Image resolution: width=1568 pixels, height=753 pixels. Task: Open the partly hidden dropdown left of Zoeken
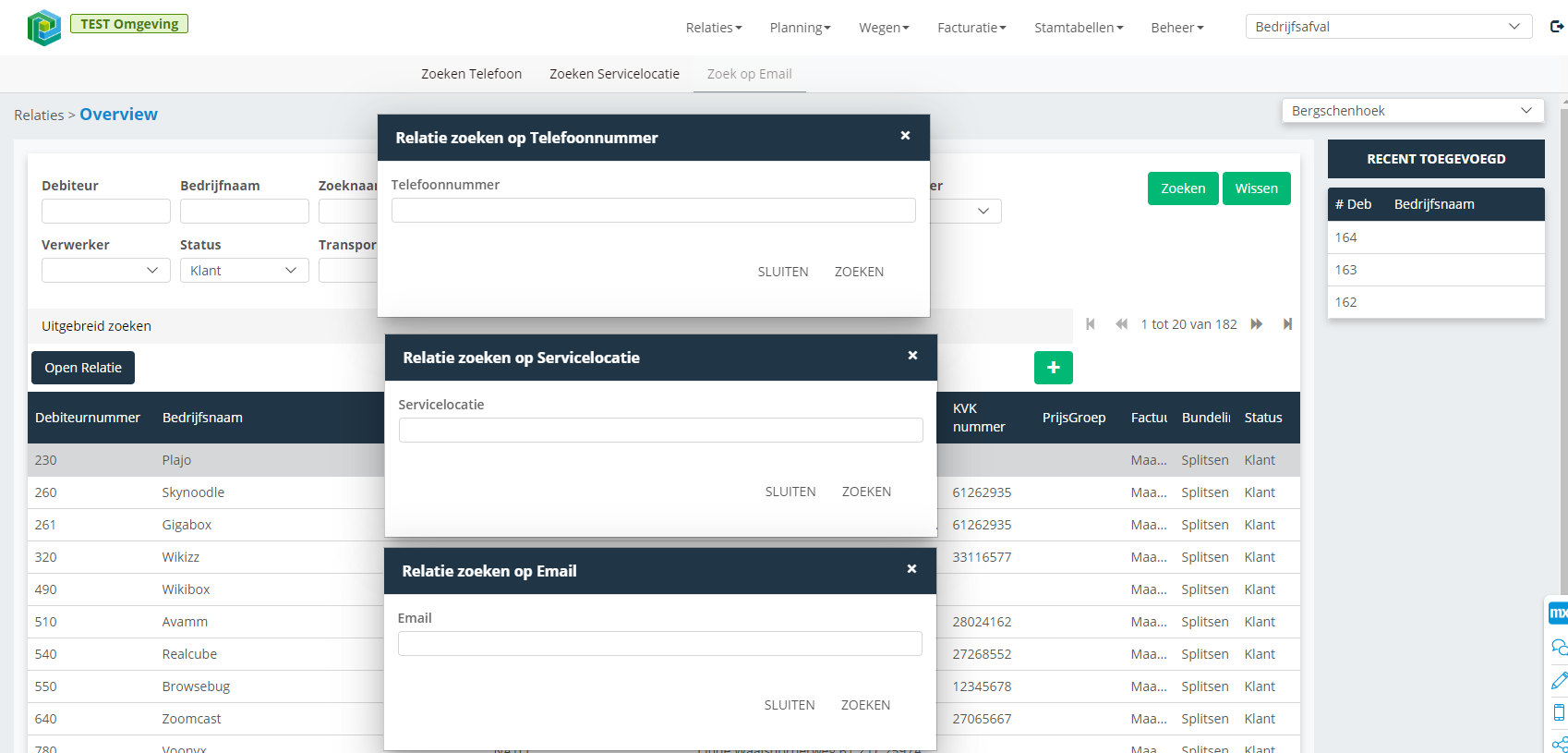click(965, 212)
